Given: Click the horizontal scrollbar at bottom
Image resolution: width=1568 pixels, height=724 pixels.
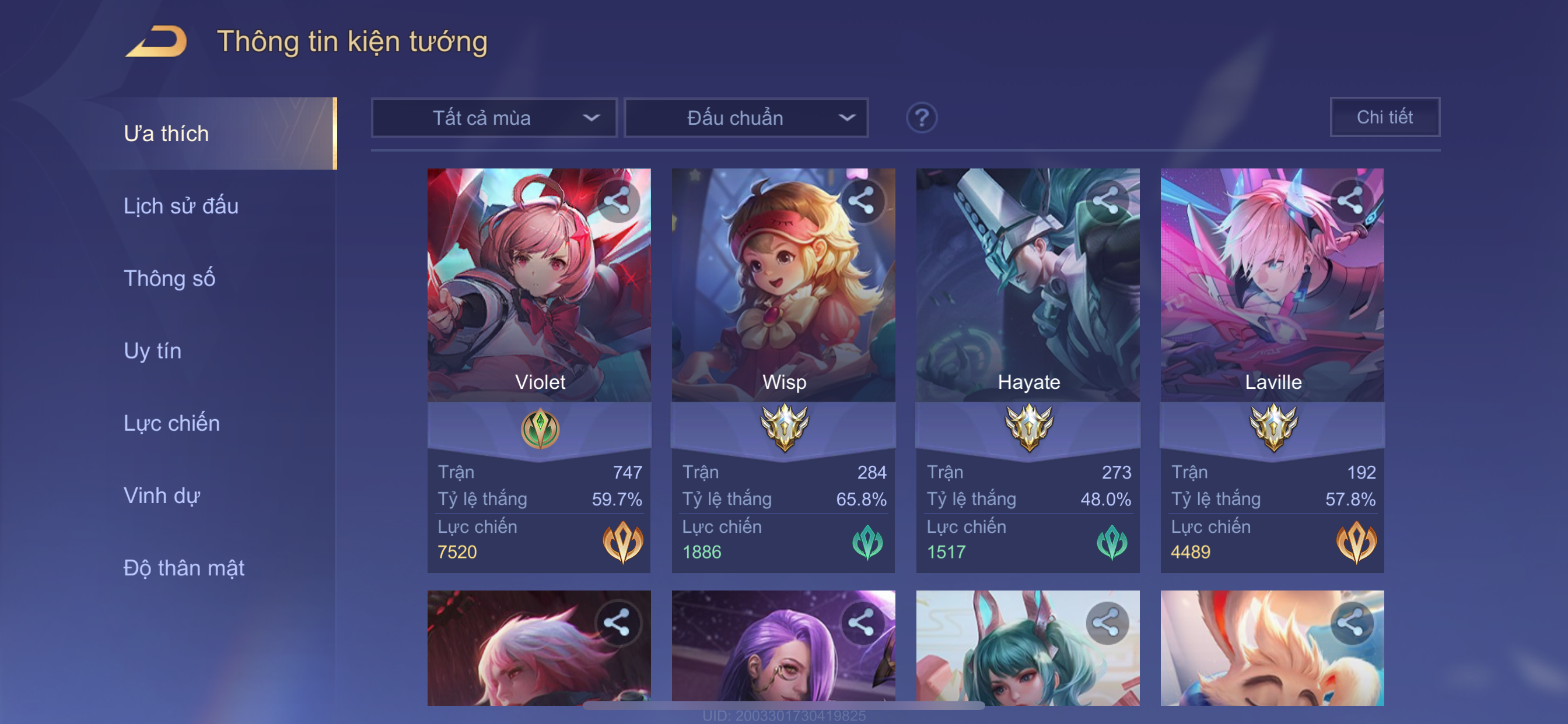Looking at the screenshot, I should (x=783, y=705).
